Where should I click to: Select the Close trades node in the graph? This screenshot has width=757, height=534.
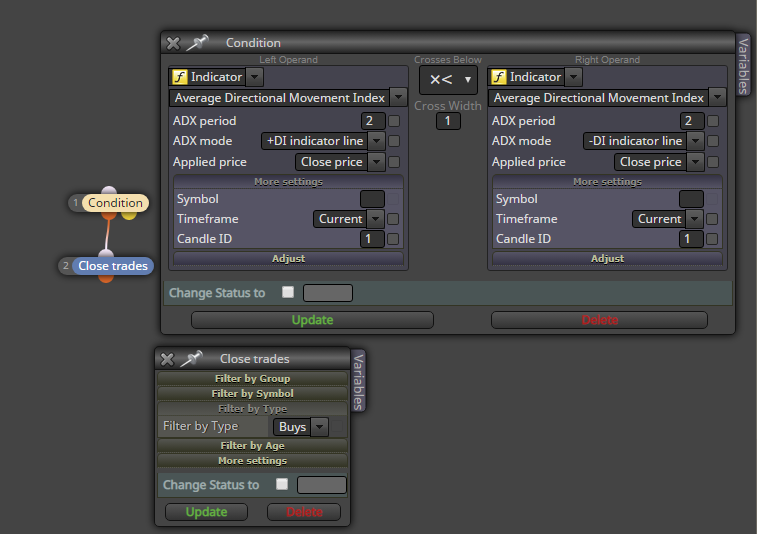(x=113, y=266)
